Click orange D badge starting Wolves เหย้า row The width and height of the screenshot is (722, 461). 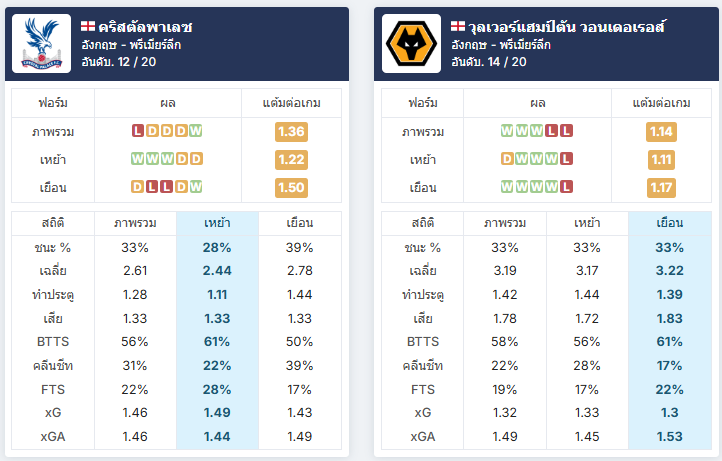click(507, 159)
